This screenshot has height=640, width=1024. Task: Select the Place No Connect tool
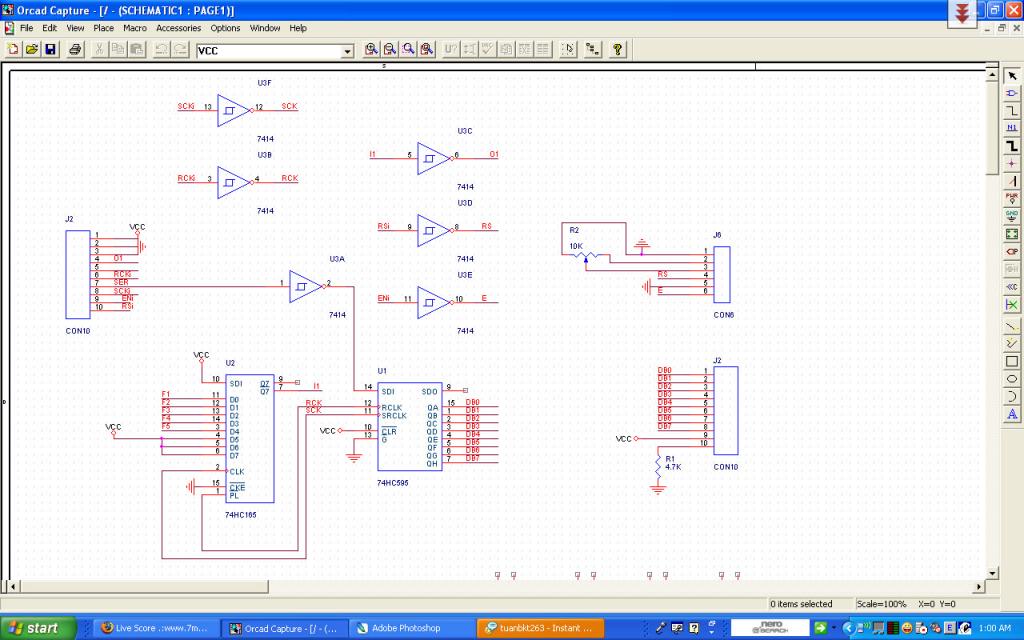[1012, 304]
